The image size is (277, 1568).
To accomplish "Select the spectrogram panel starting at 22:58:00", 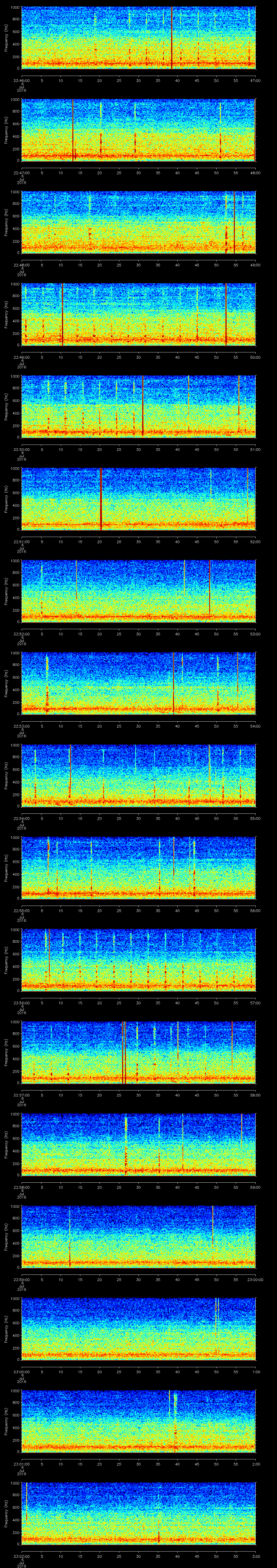I will 139,1144.
